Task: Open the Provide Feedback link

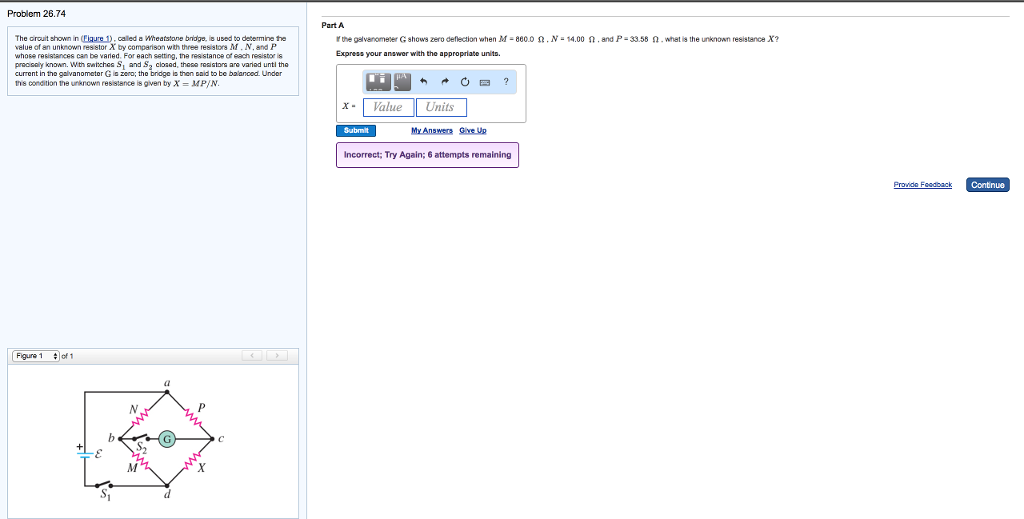Action: click(x=923, y=185)
